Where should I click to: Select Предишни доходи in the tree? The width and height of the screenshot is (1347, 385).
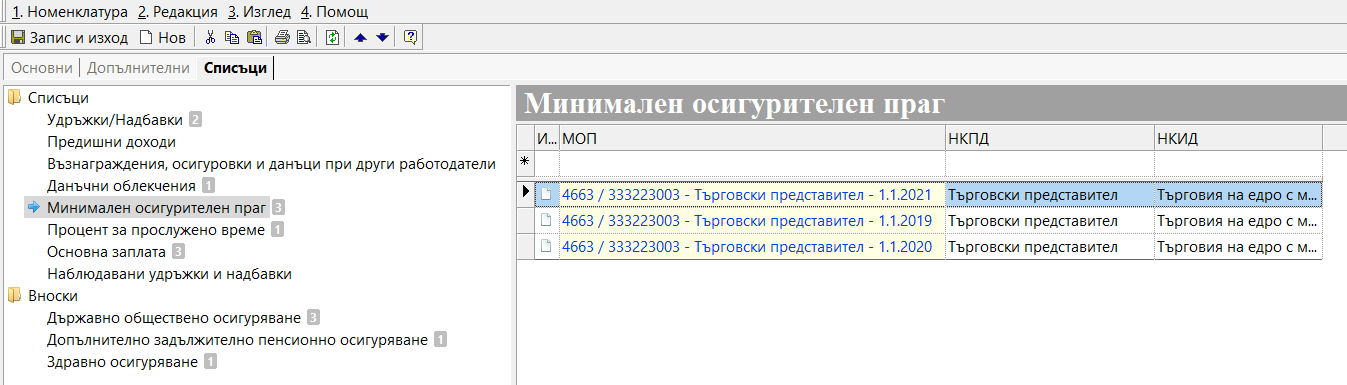point(111,142)
